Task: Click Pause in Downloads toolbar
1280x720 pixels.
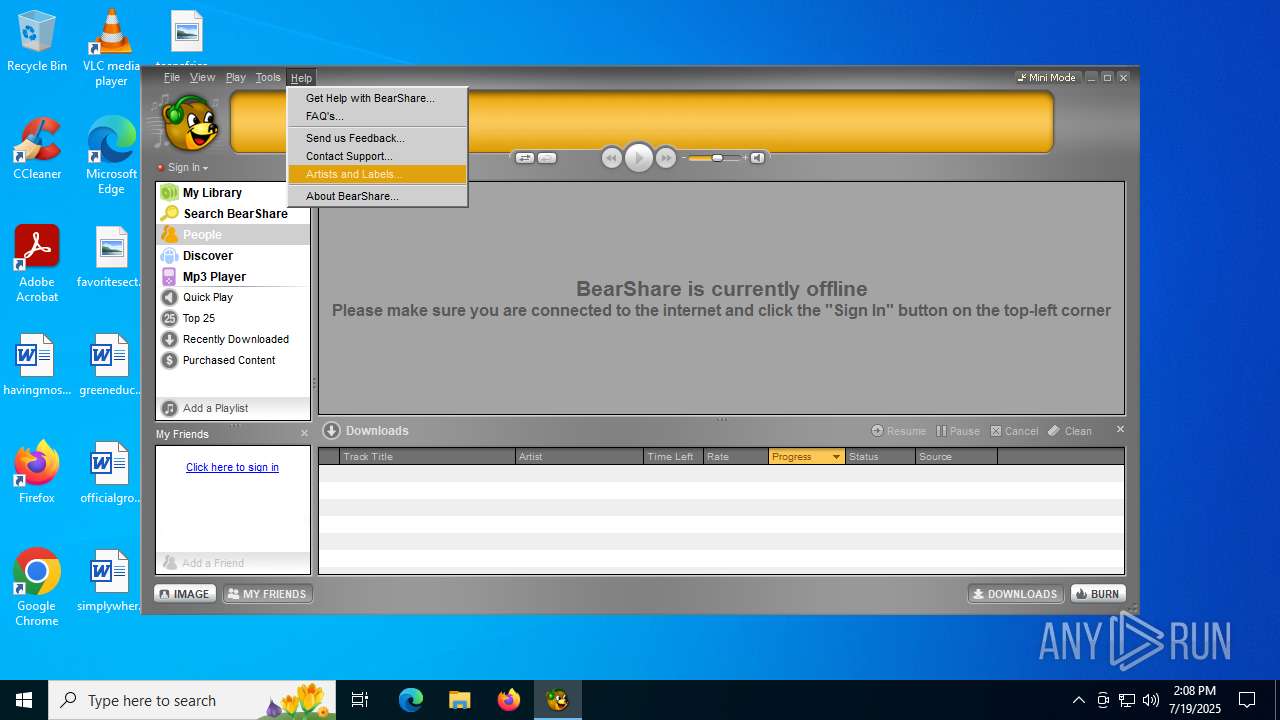Action: tap(958, 431)
